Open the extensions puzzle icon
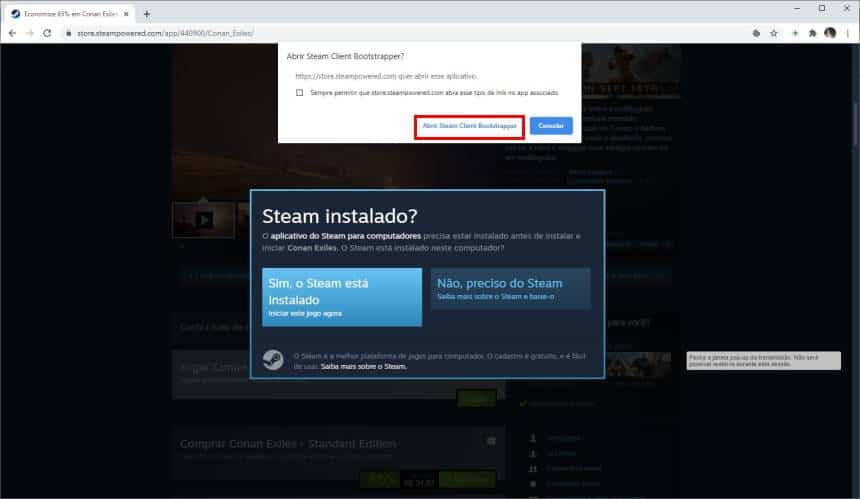Image resolution: width=860 pixels, height=499 pixels. (812, 33)
